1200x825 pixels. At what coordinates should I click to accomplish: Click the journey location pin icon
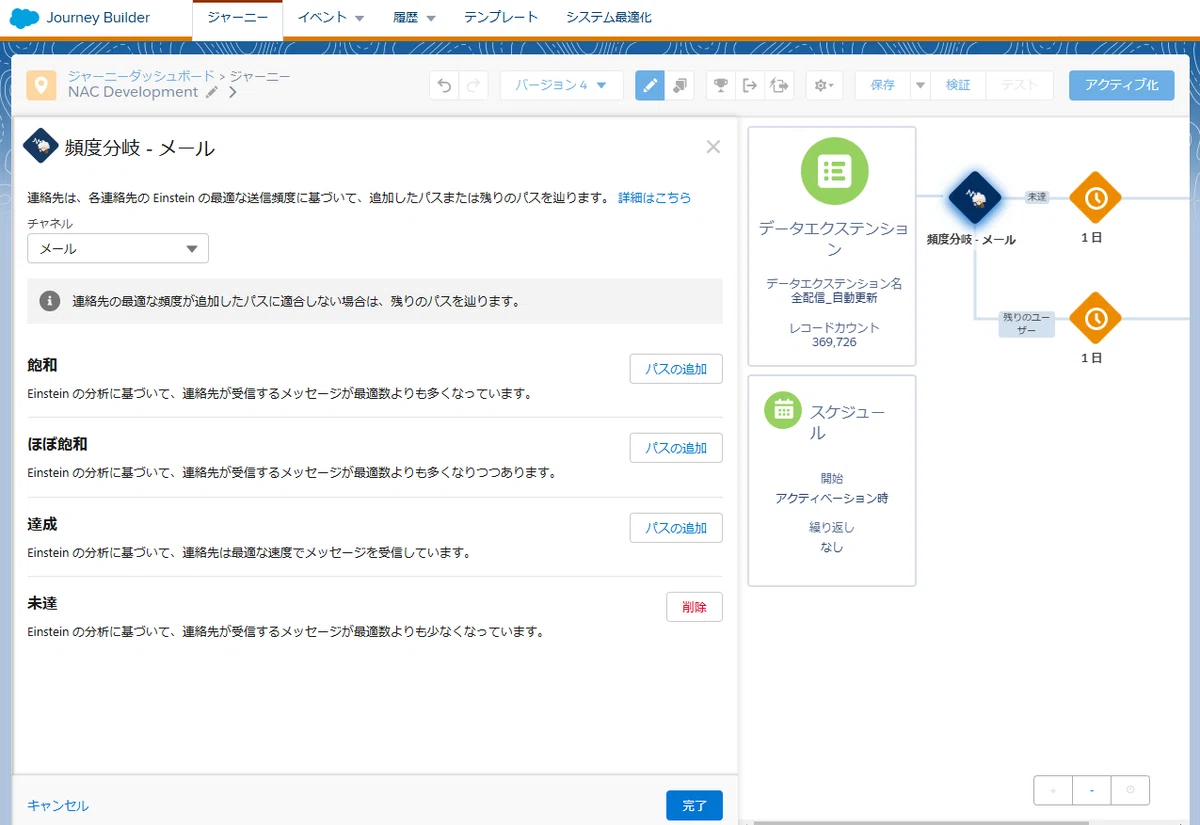(x=41, y=85)
